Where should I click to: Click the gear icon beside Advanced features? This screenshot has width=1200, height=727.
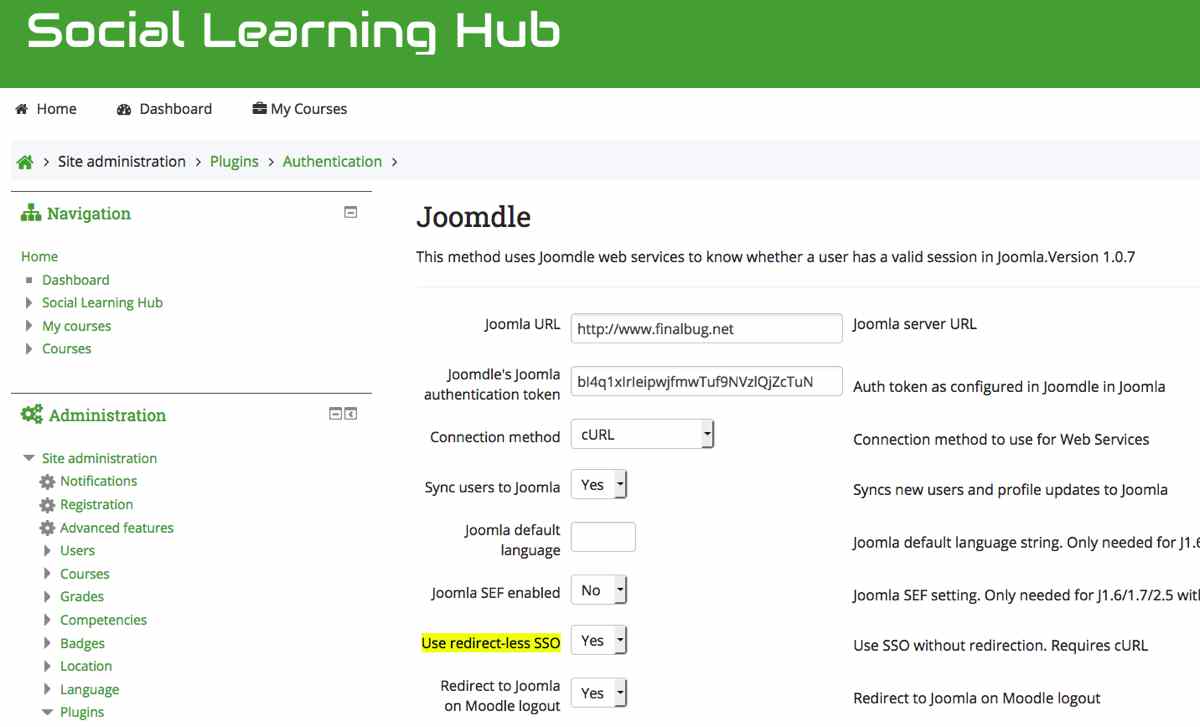pos(47,528)
